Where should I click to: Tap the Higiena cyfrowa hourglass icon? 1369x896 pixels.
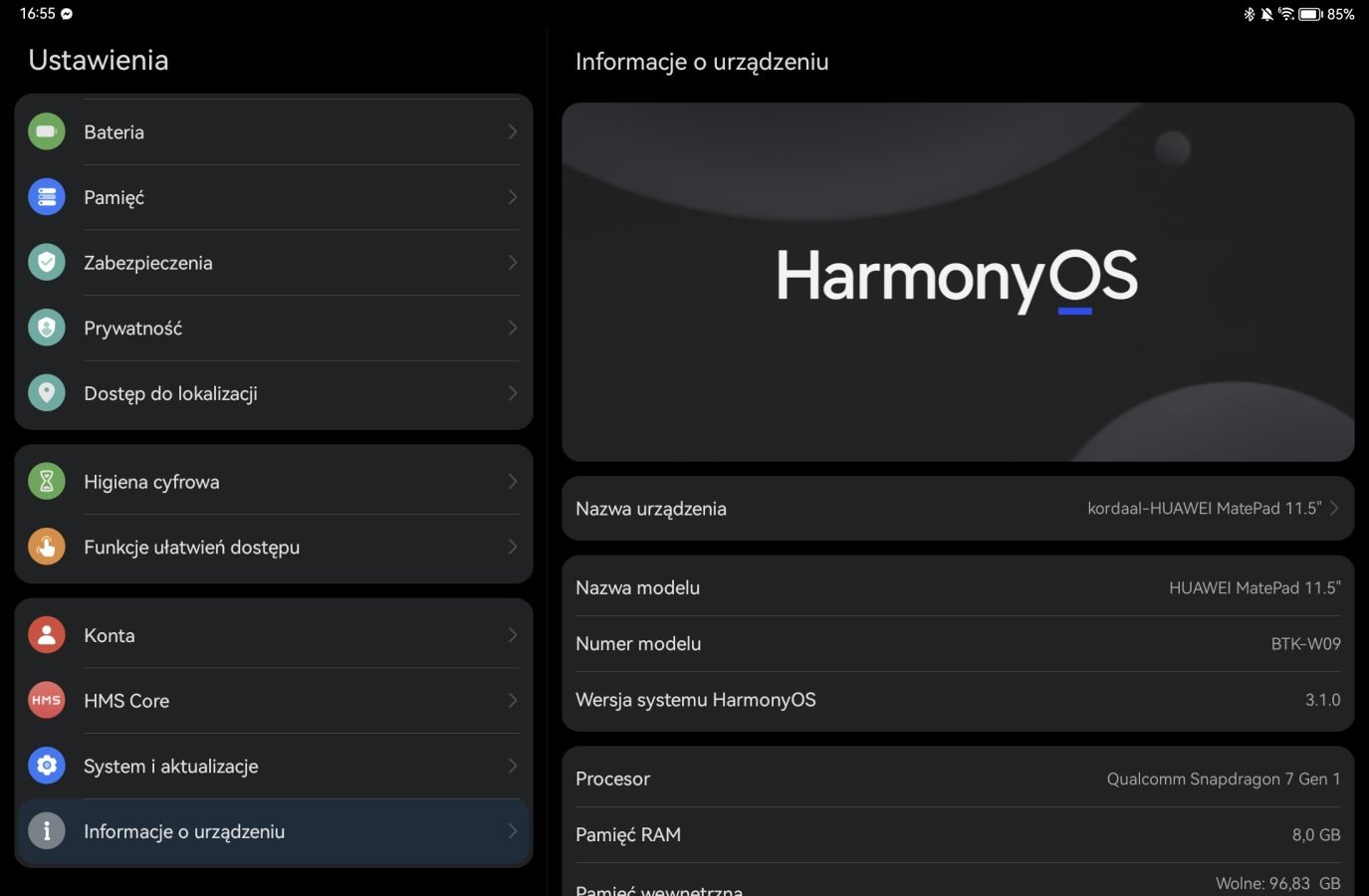point(47,482)
